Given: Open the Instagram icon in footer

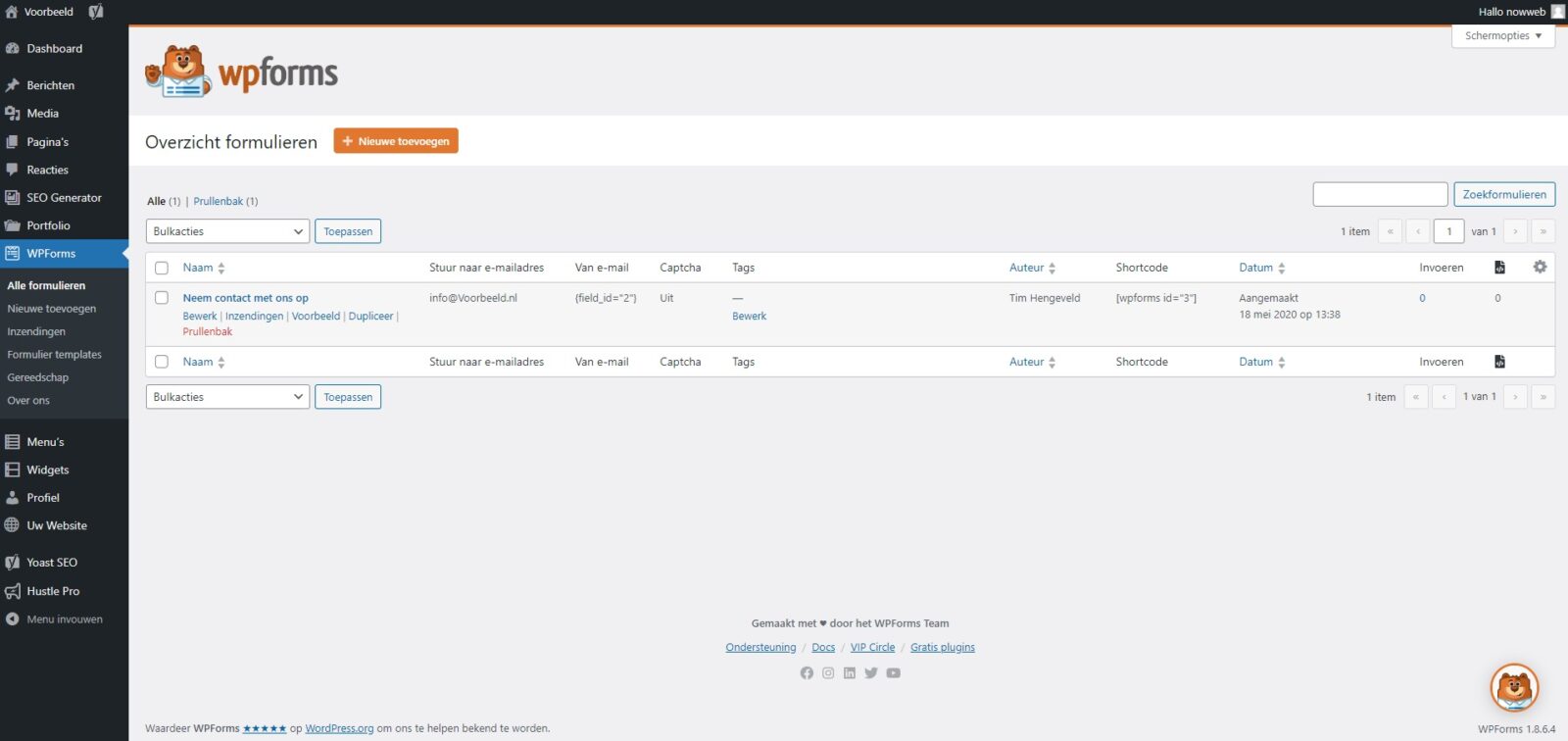Looking at the screenshot, I should point(828,673).
